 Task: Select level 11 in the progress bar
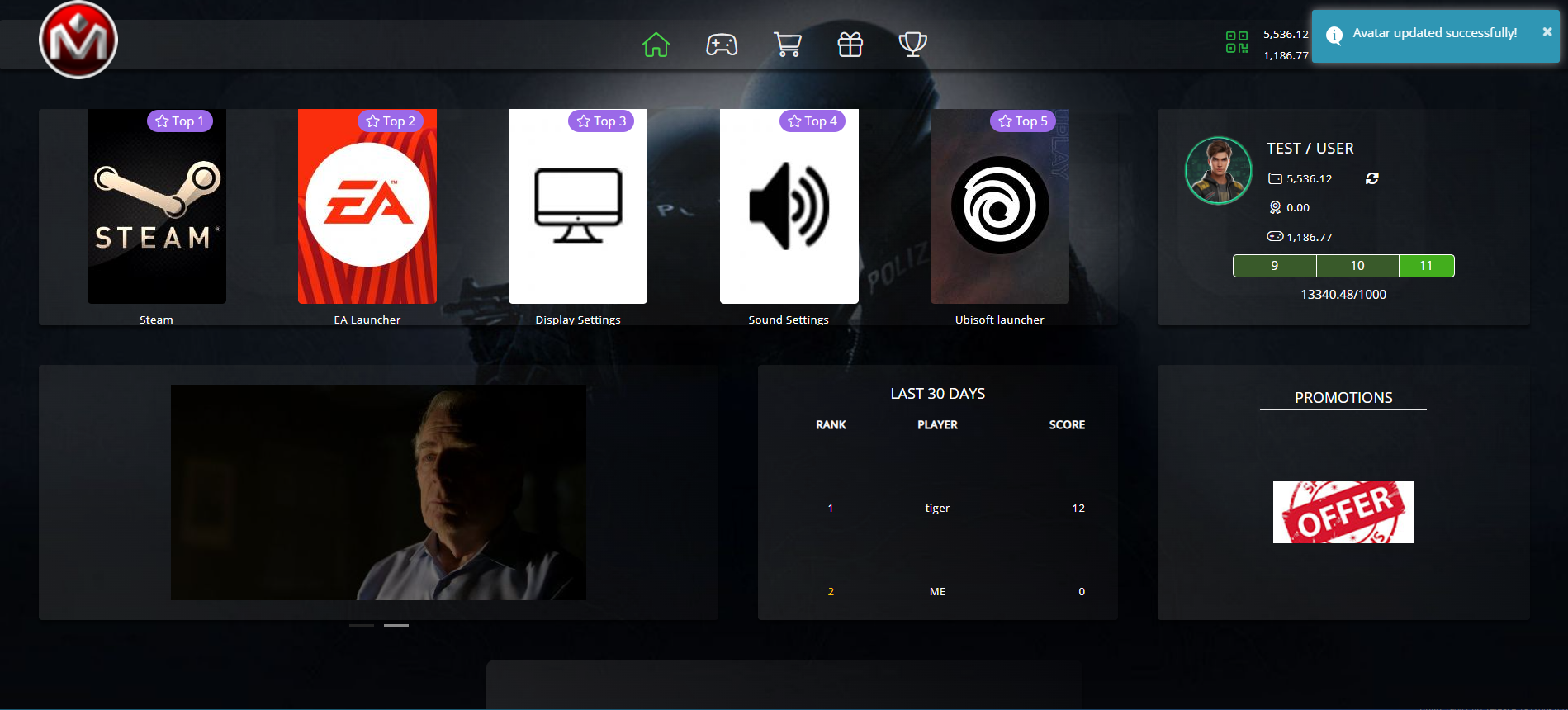(1426, 266)
